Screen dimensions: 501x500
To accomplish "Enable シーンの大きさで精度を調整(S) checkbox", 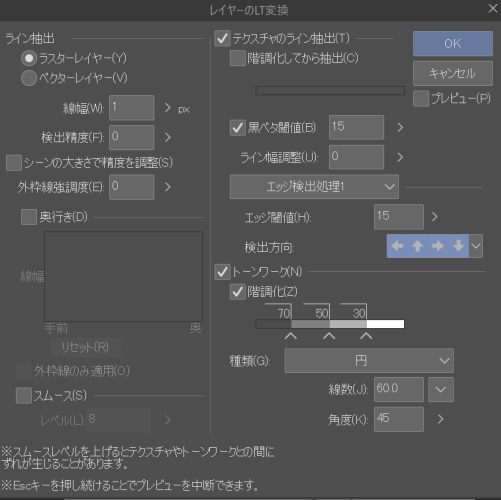I will point(14,163).
